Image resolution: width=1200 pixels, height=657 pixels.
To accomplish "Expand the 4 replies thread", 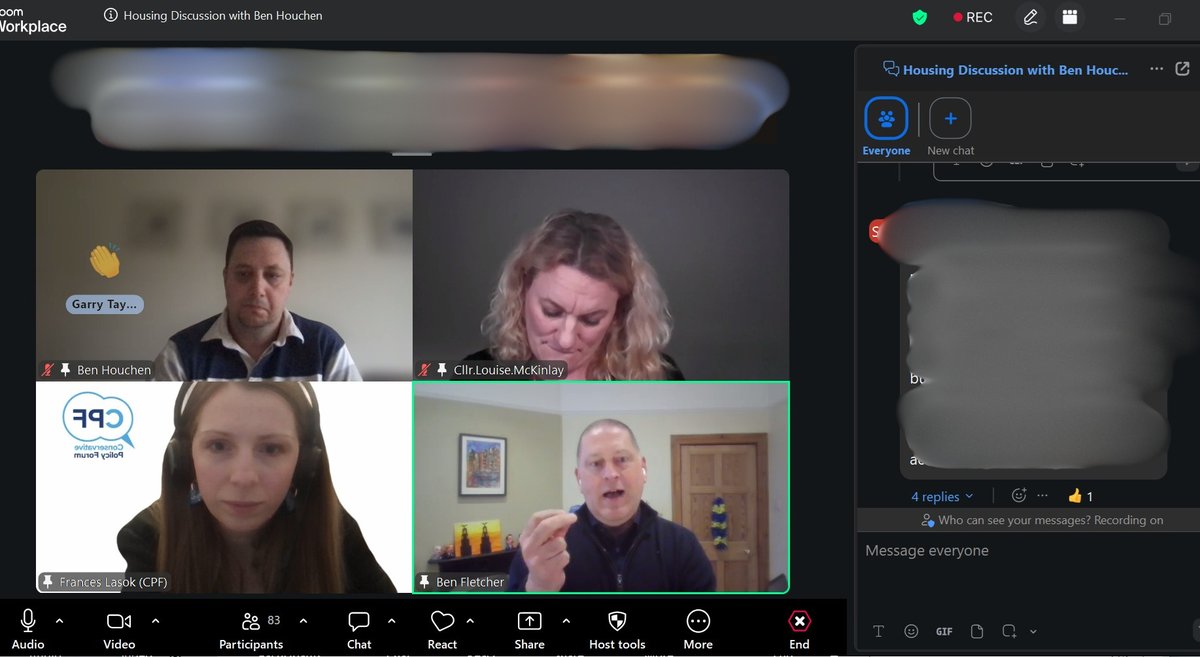I will pyautogui.click(x=942, y=496).
